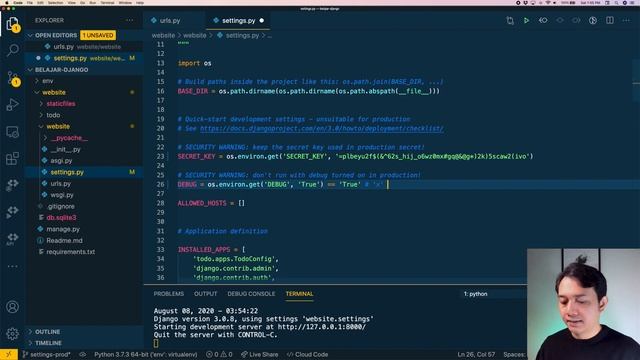Switch to the PROBLEMS panel tab
This screenshot has width=640, height=360.
pos(169,294)
